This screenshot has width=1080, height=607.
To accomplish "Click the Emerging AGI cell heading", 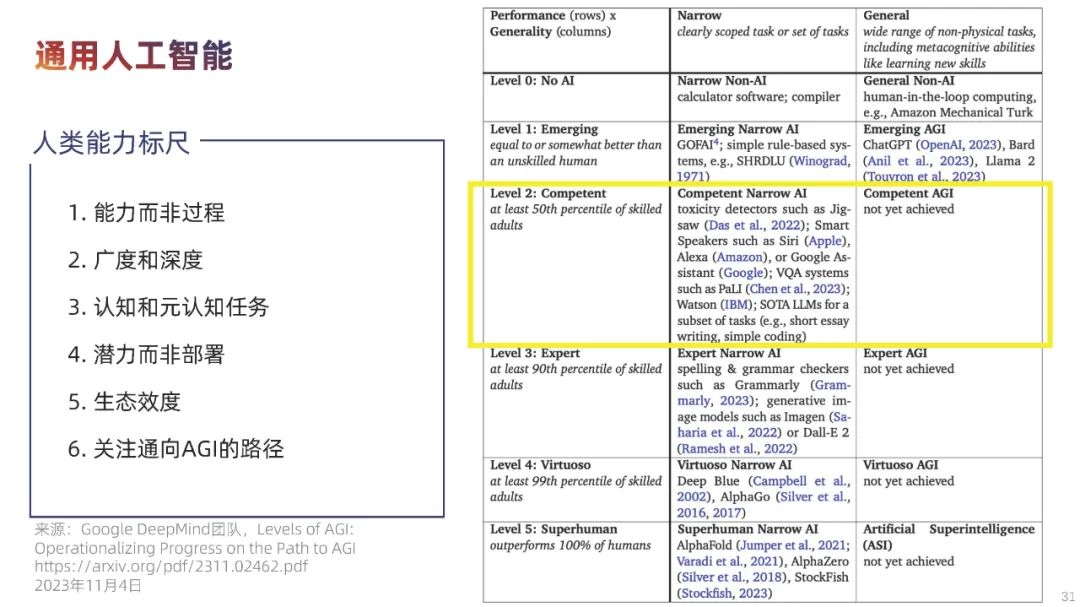I will [904, 129].
